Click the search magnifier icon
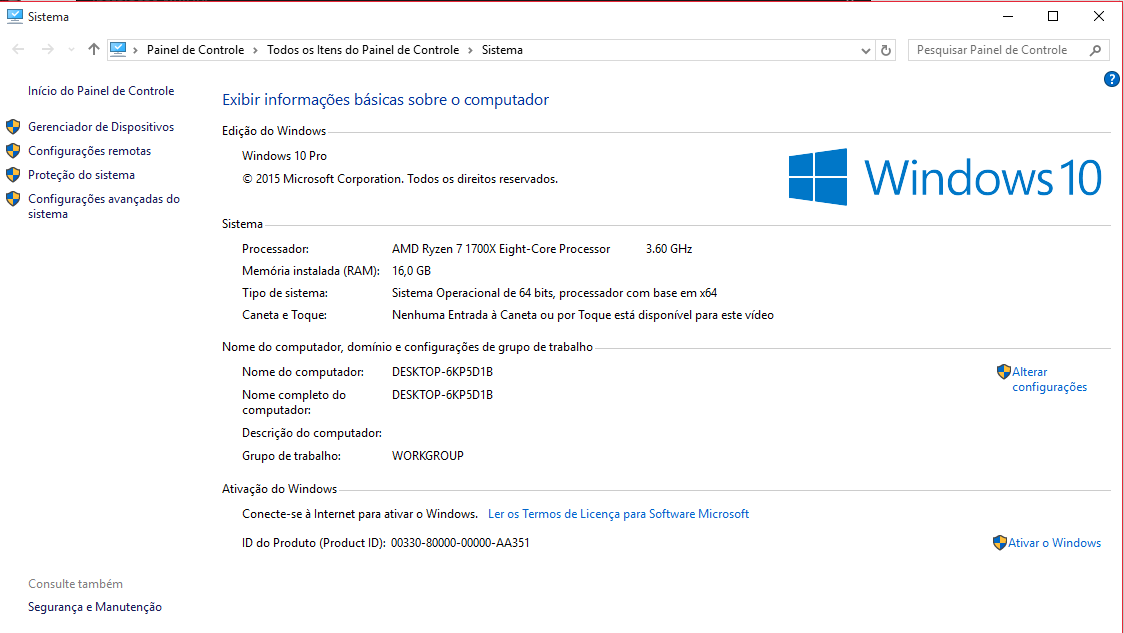 [x=1095, y=50]
